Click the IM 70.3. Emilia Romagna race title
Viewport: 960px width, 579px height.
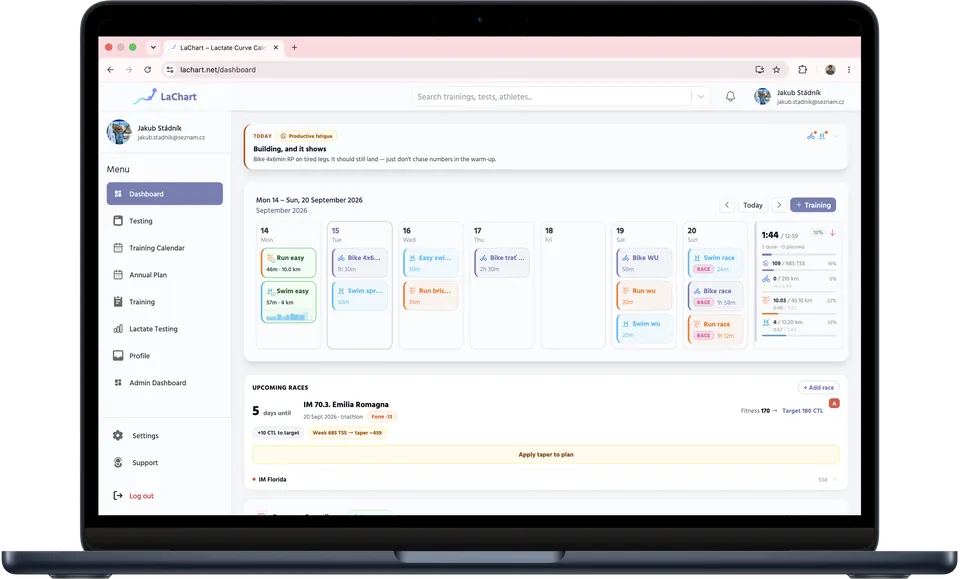(346, 405)
